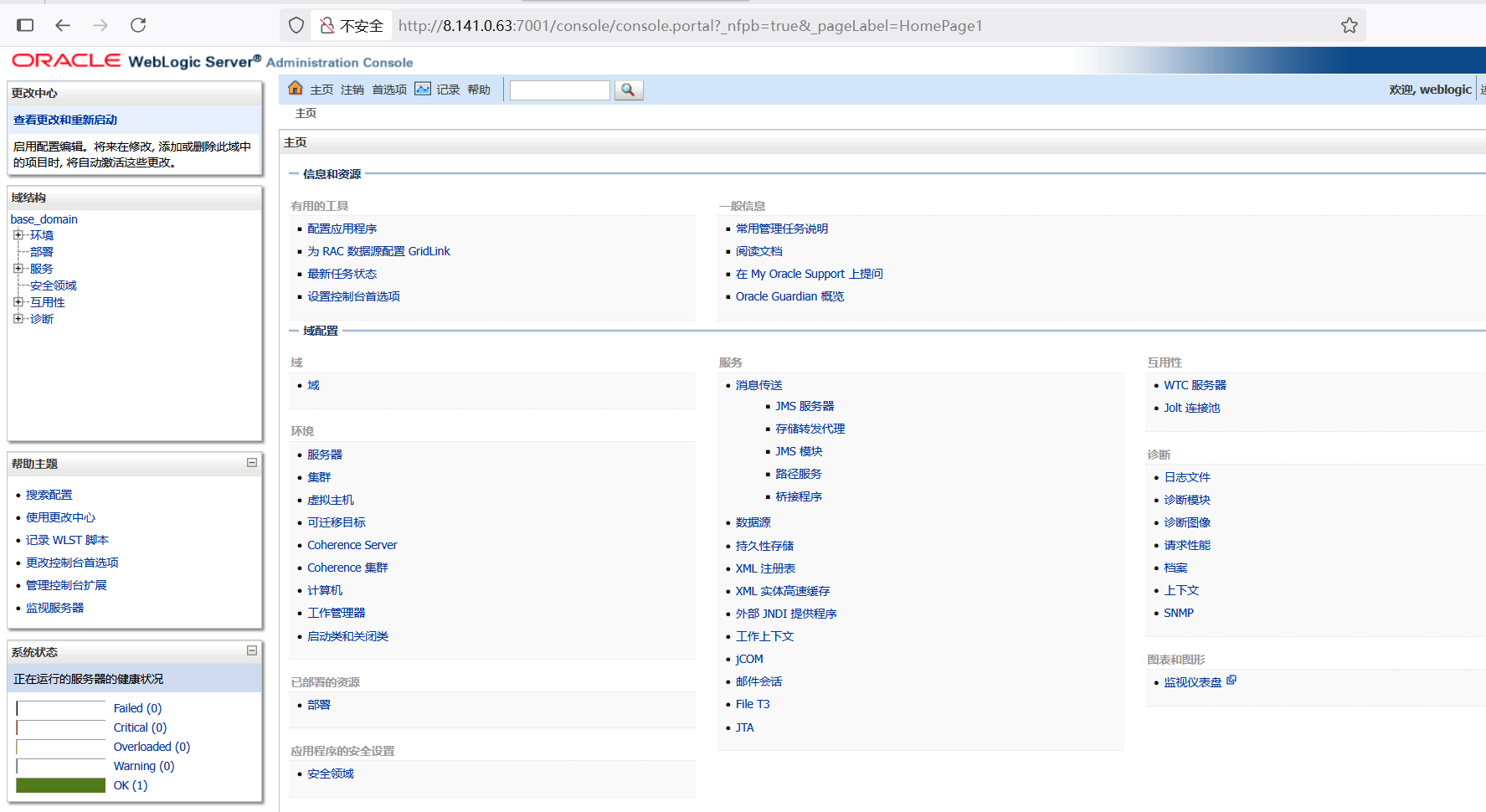Image resolution: width=1486 pixels, height=812 pixels.
Task: Open the 日志文件 link under 诊断
Action: (1187, 477)
